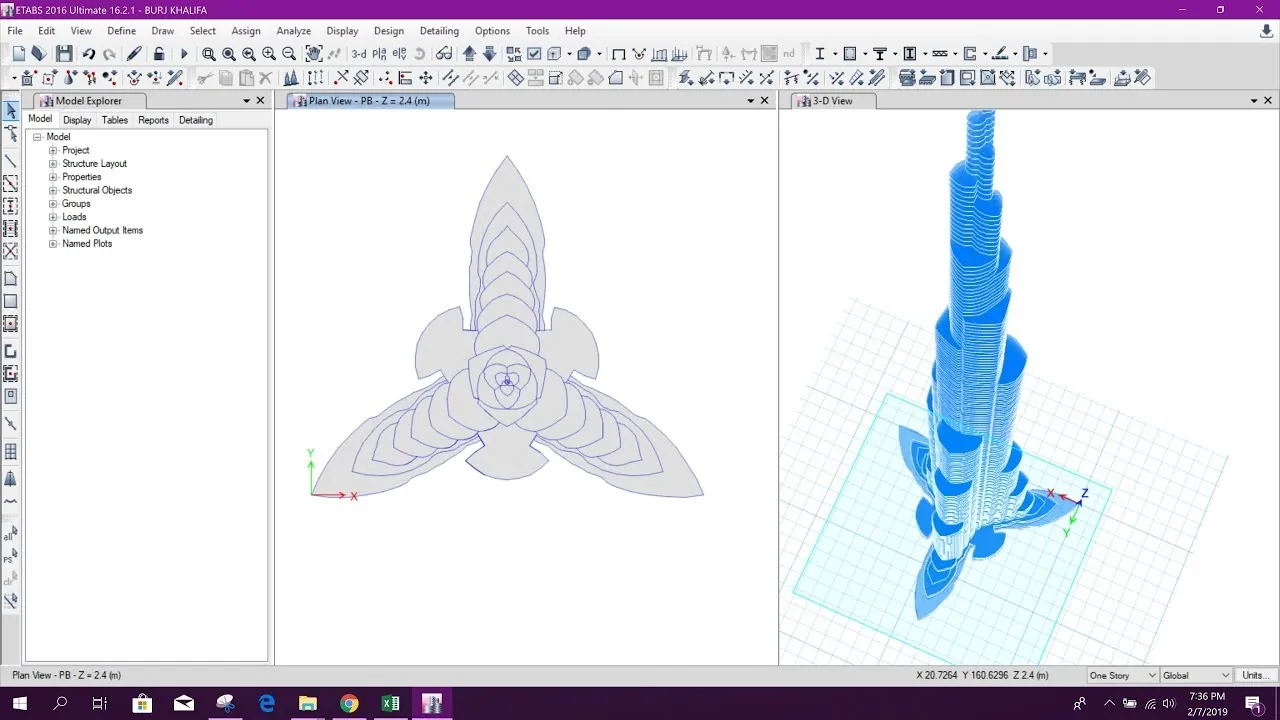Toggle the glasses object shrink icon
This screenshot has width=1280, height=720.
click(x=443, y=54)
